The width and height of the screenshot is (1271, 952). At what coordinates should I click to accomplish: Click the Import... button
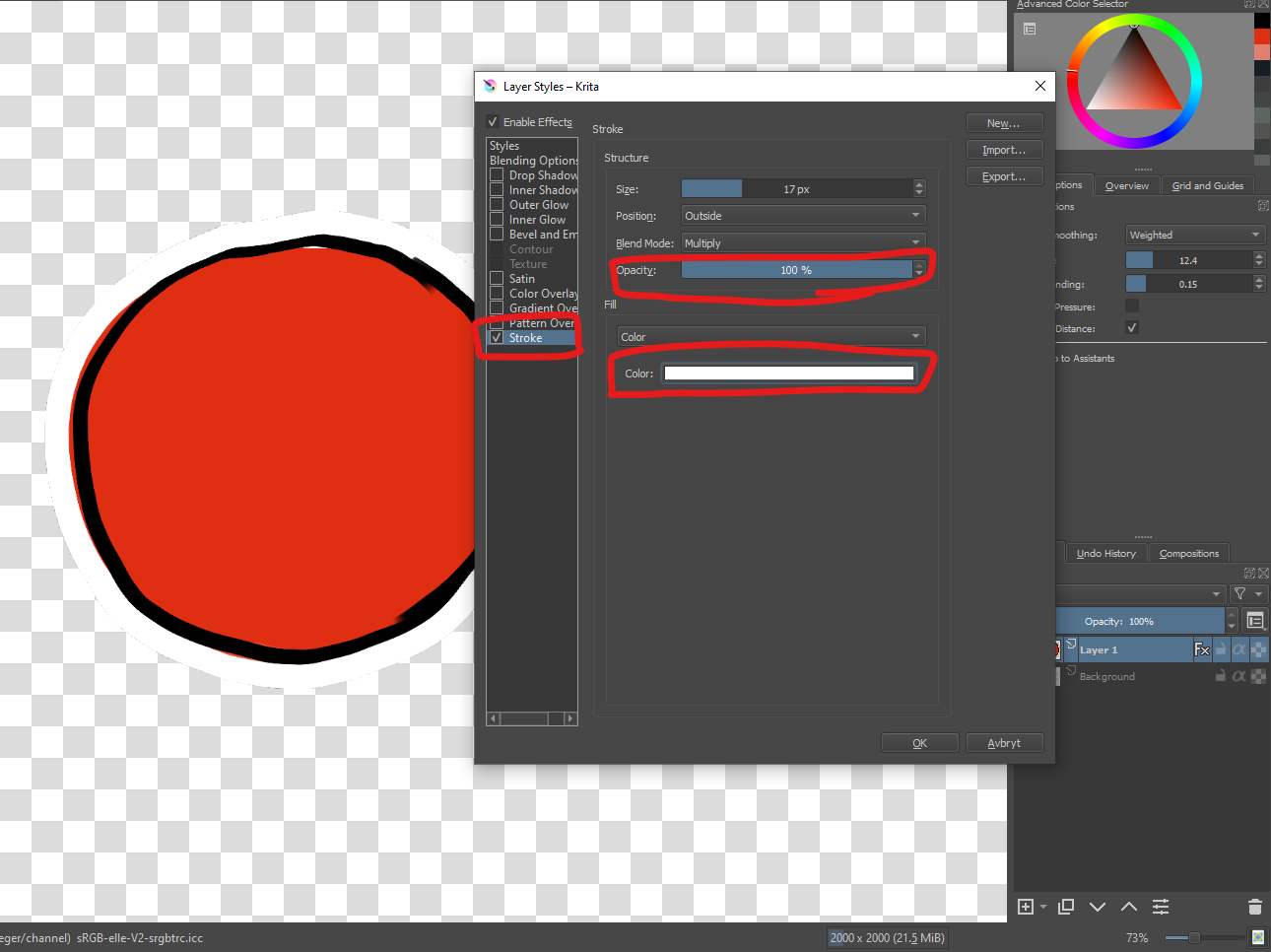pyautogui.click(x=1004, y=150)
